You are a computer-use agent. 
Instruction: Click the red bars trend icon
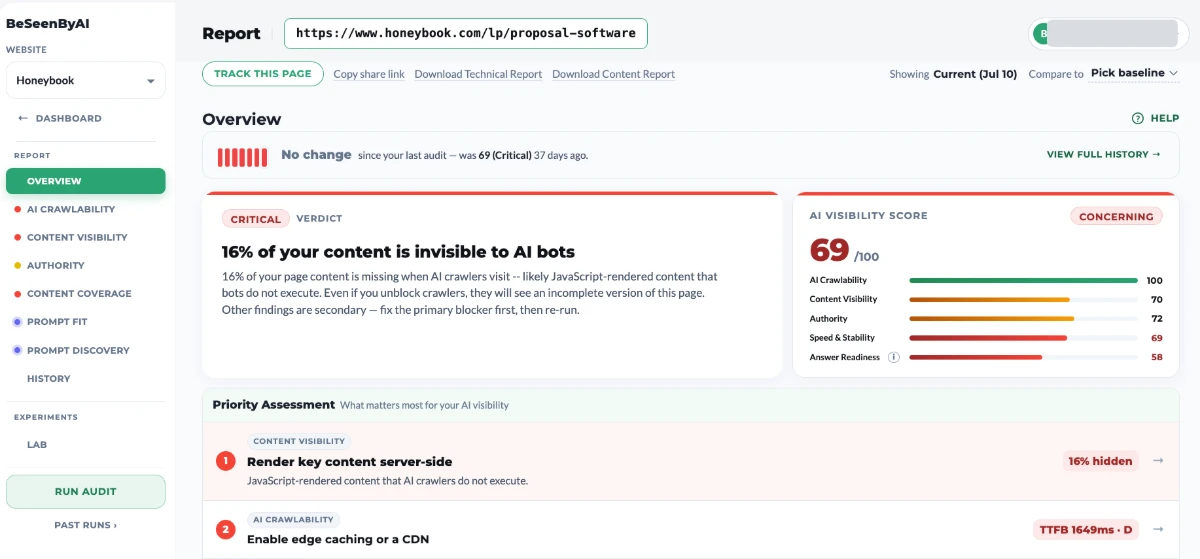click(x=243, y=156)
